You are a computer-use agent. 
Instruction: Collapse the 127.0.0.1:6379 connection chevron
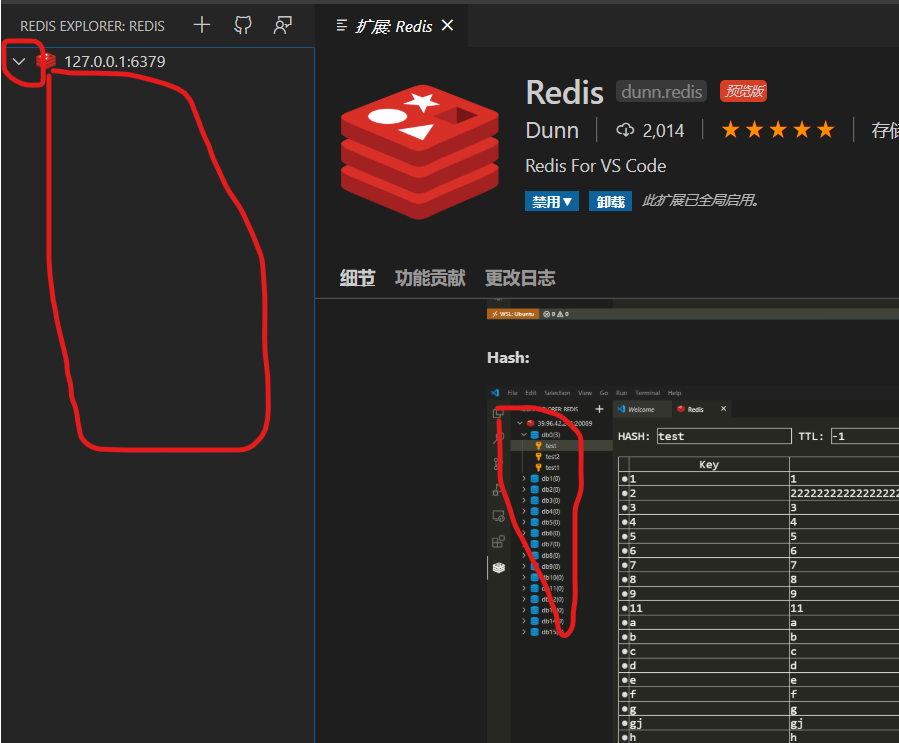tap(19, 61)
